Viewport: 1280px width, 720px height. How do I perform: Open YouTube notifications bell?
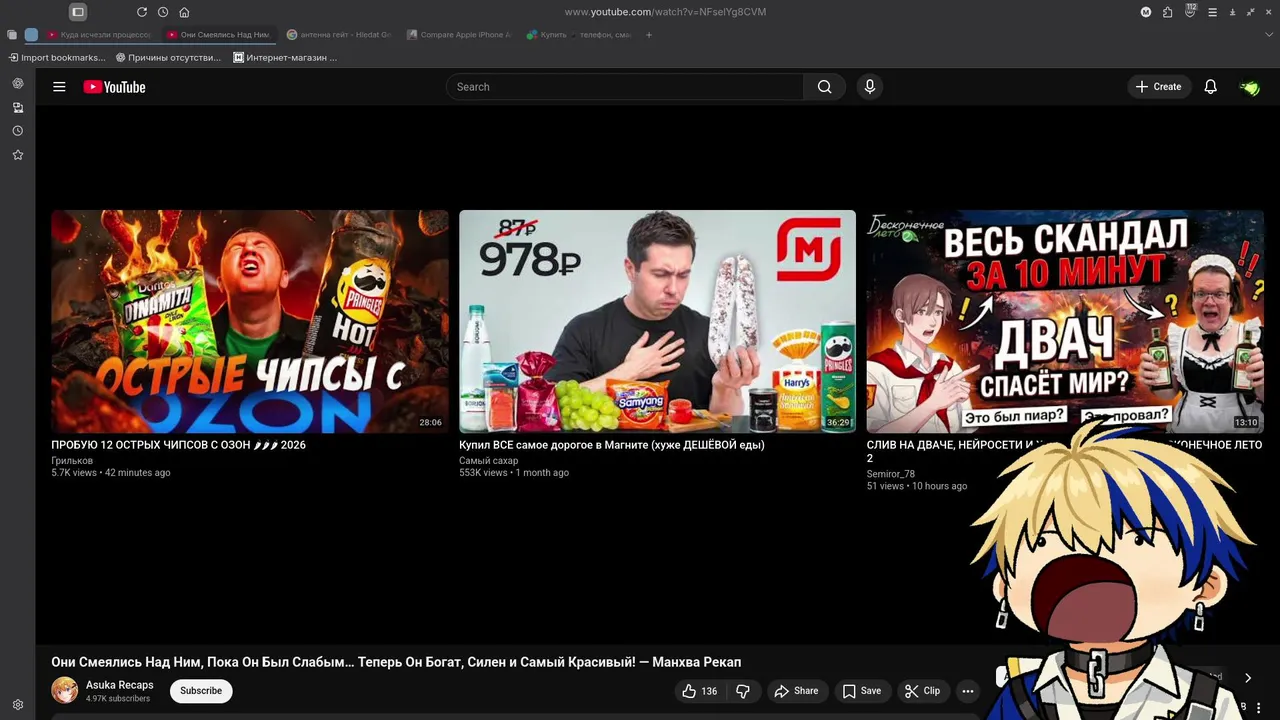pos(1210,87)
